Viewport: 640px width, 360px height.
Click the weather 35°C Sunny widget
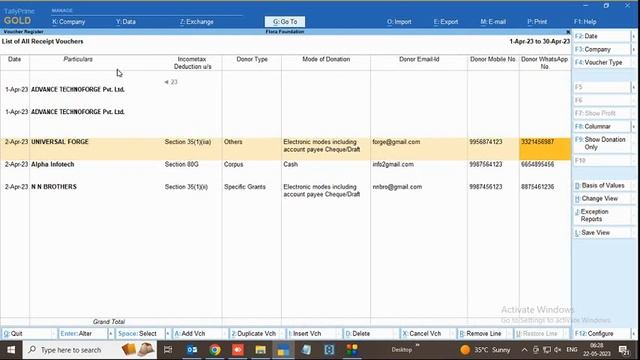[x=485, y=350]
